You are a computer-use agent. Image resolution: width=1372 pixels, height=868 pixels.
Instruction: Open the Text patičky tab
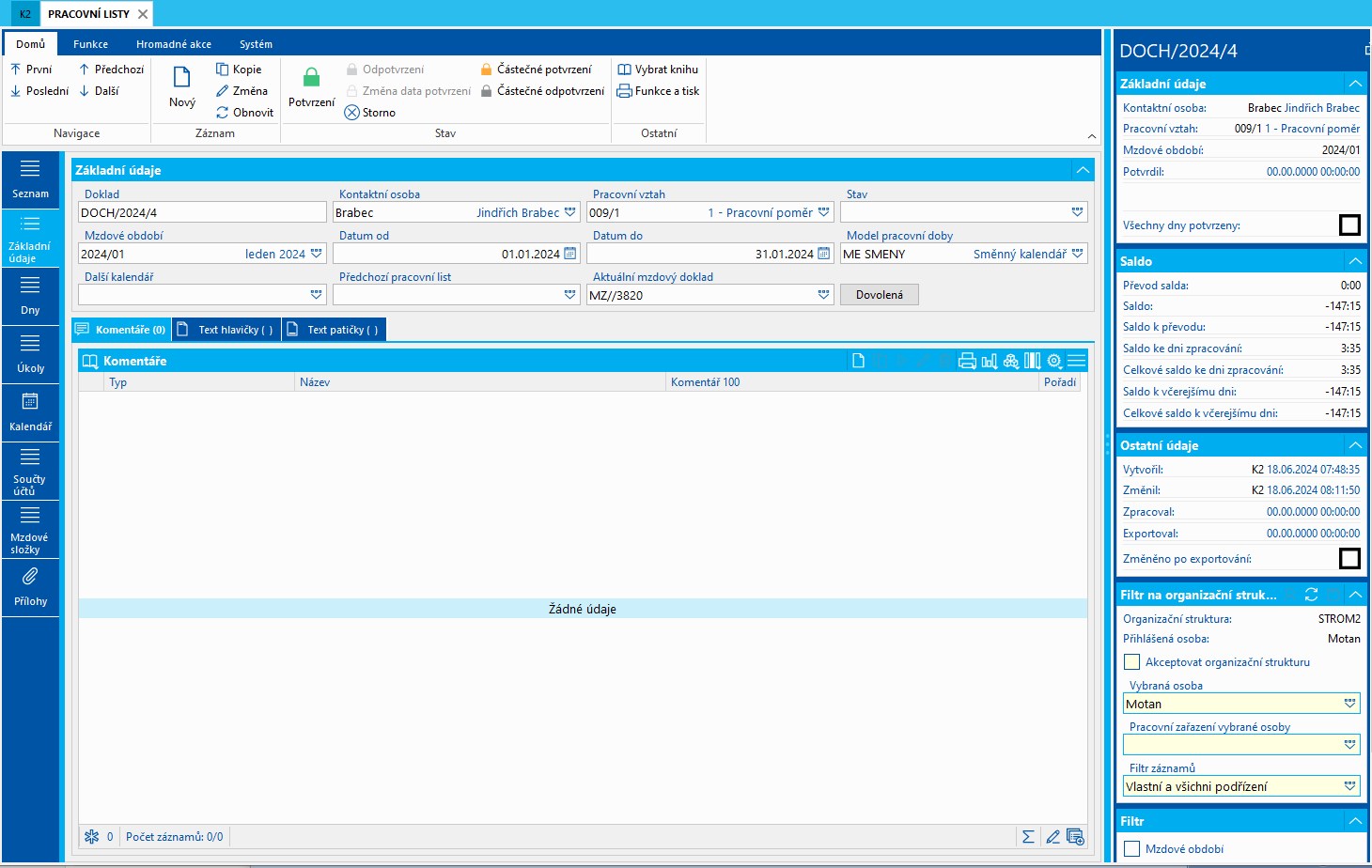(x=334, y=330)
